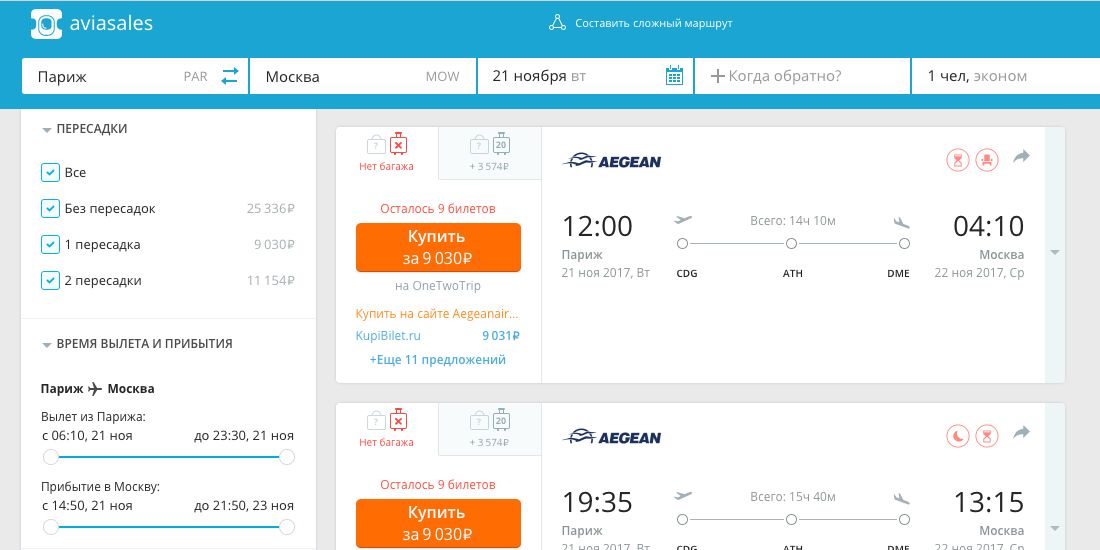Open '+Еще 11 предложений' link
The width and height of the screenshot is (1100, 550).
click(437, 359)
